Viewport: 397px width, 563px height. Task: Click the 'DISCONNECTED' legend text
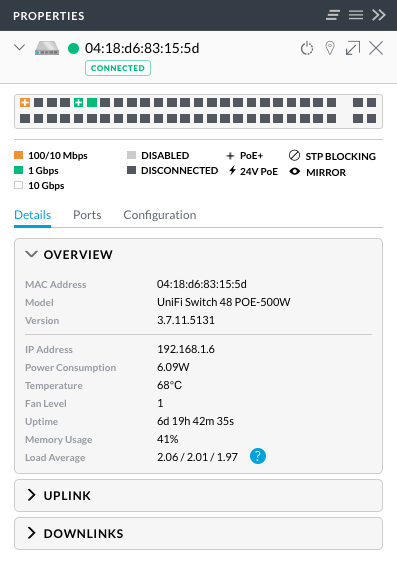[x=179, y=171]
